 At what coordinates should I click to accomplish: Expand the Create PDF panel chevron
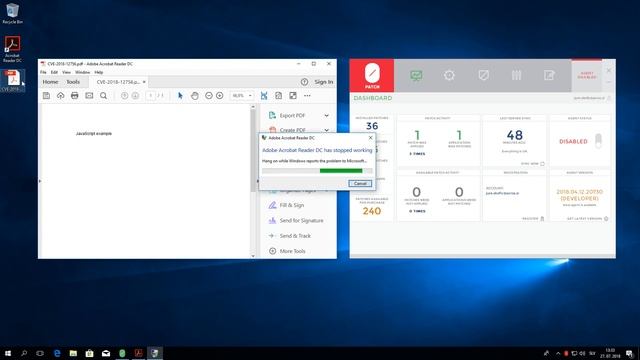(x=327, y=130)
